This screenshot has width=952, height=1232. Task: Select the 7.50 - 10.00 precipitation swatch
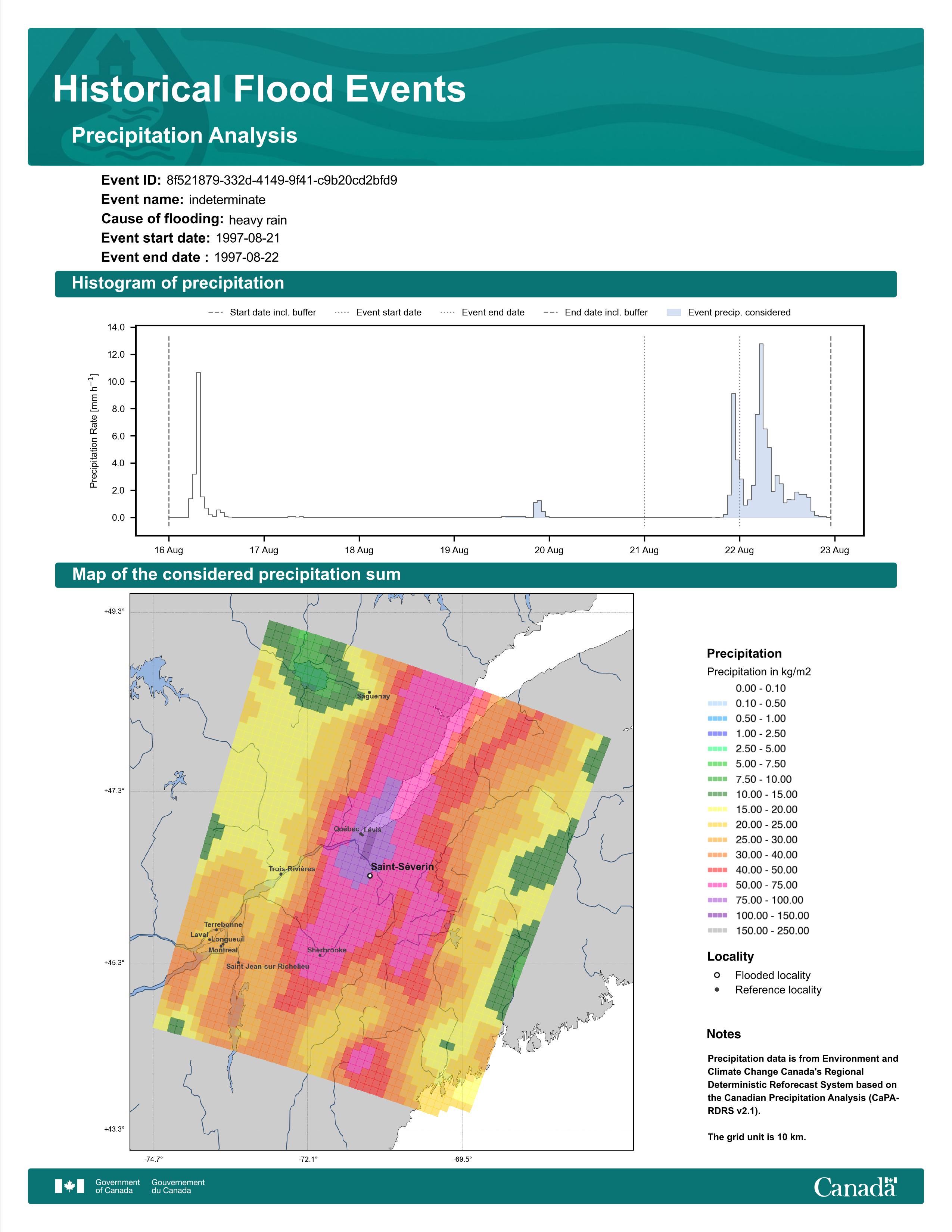pyautogui.click(x=717, y=779)
